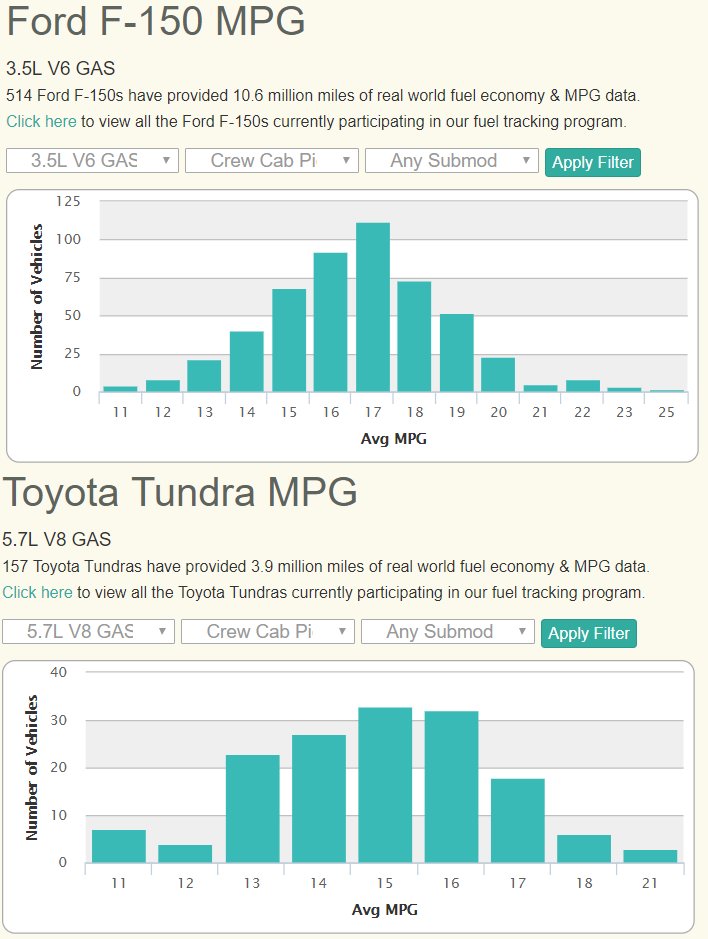Viewport: 708px width, 939px height.
Task: Open the Tundra Crew Cab Pickup body dropdown
Action: [268, 631]
